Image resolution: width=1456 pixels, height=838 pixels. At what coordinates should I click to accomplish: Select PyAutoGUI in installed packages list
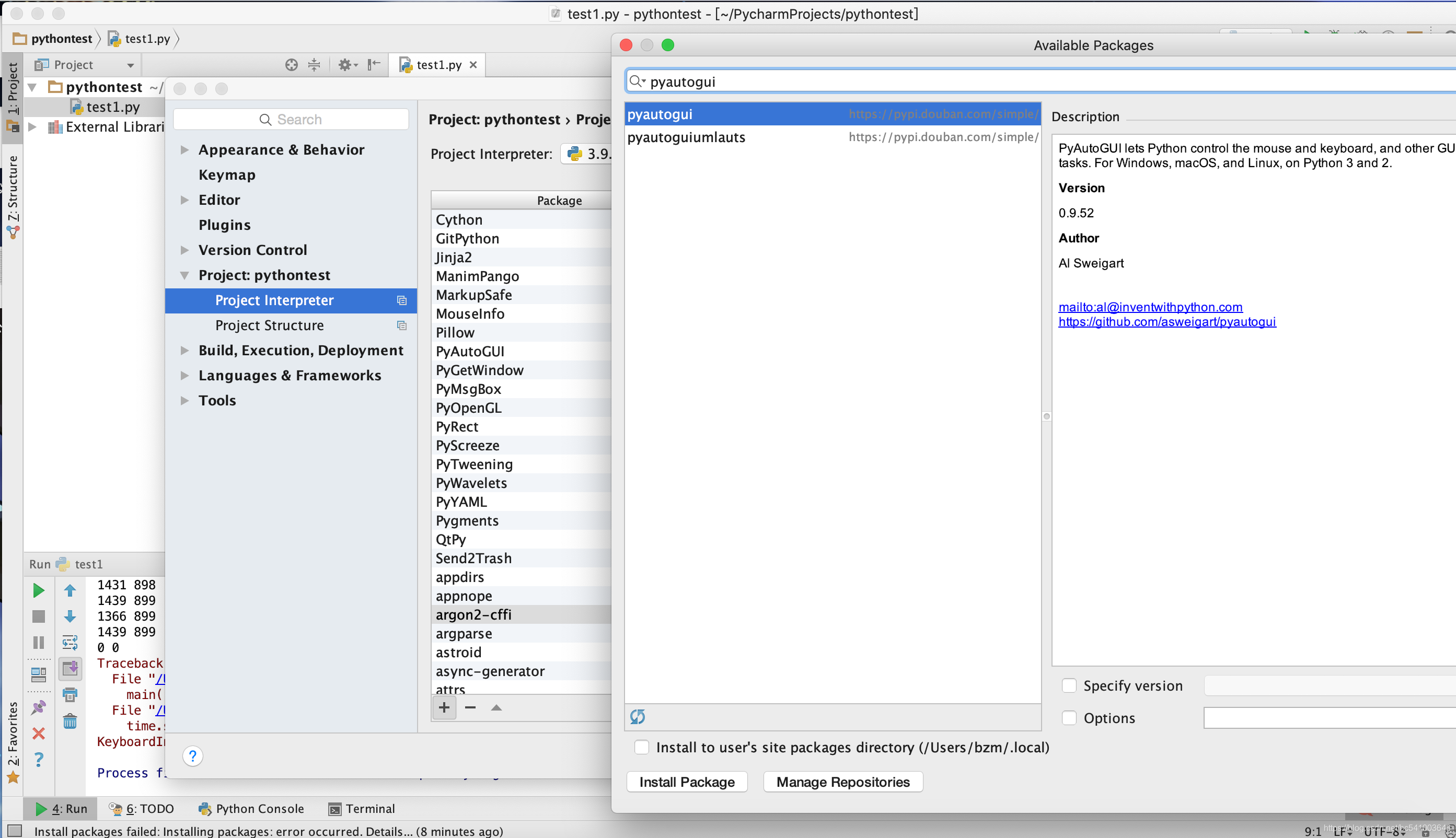point(521,352)
